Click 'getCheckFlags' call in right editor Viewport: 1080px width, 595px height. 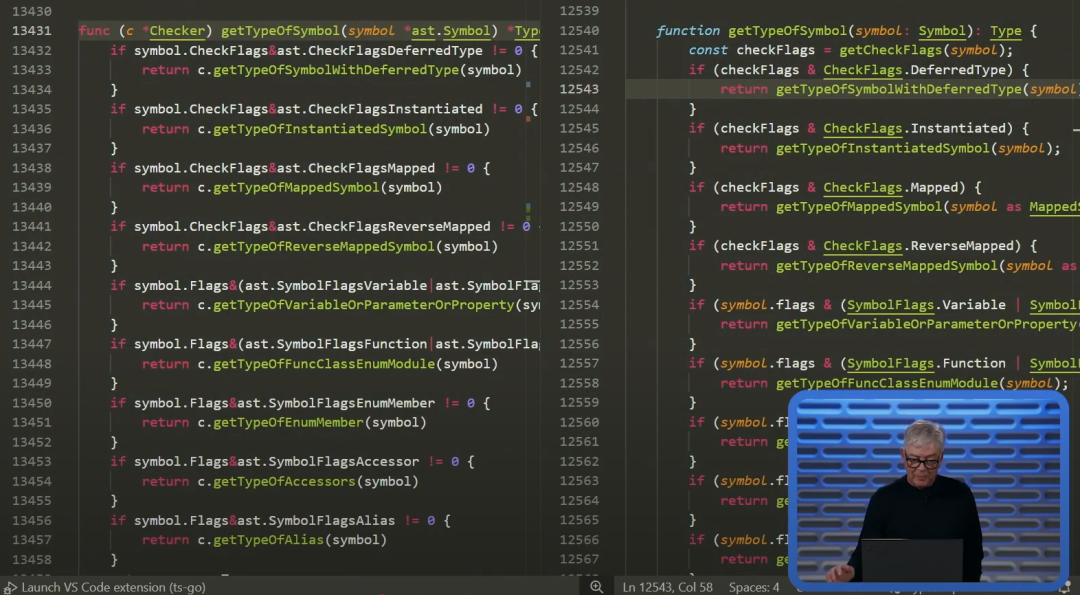(891, 50)
